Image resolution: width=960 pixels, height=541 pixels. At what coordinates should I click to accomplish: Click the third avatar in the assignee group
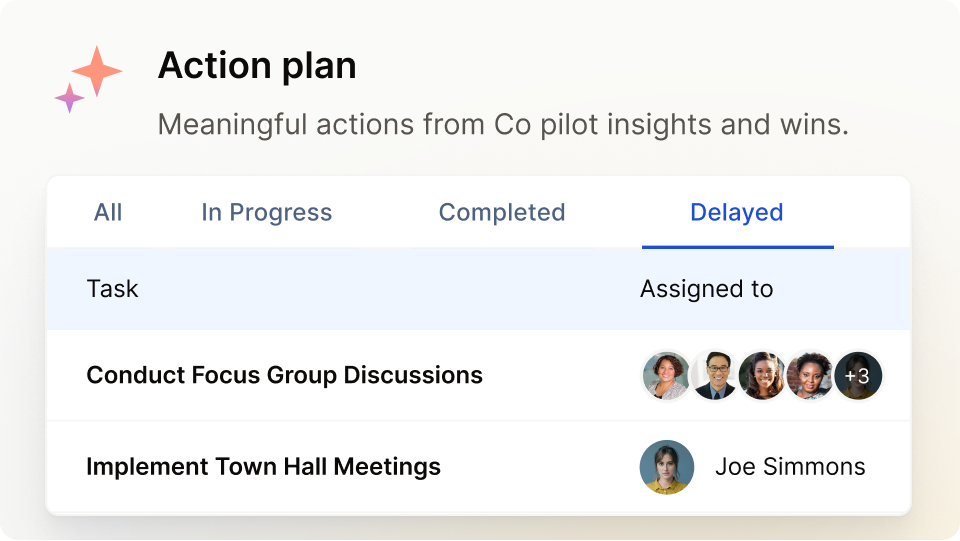[762, 376]
